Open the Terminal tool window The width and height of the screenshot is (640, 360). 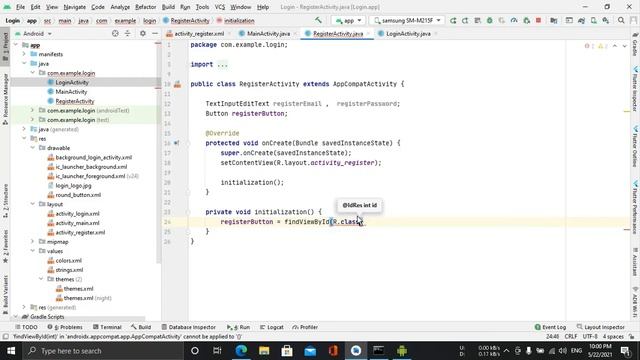[x=107, y=327]
